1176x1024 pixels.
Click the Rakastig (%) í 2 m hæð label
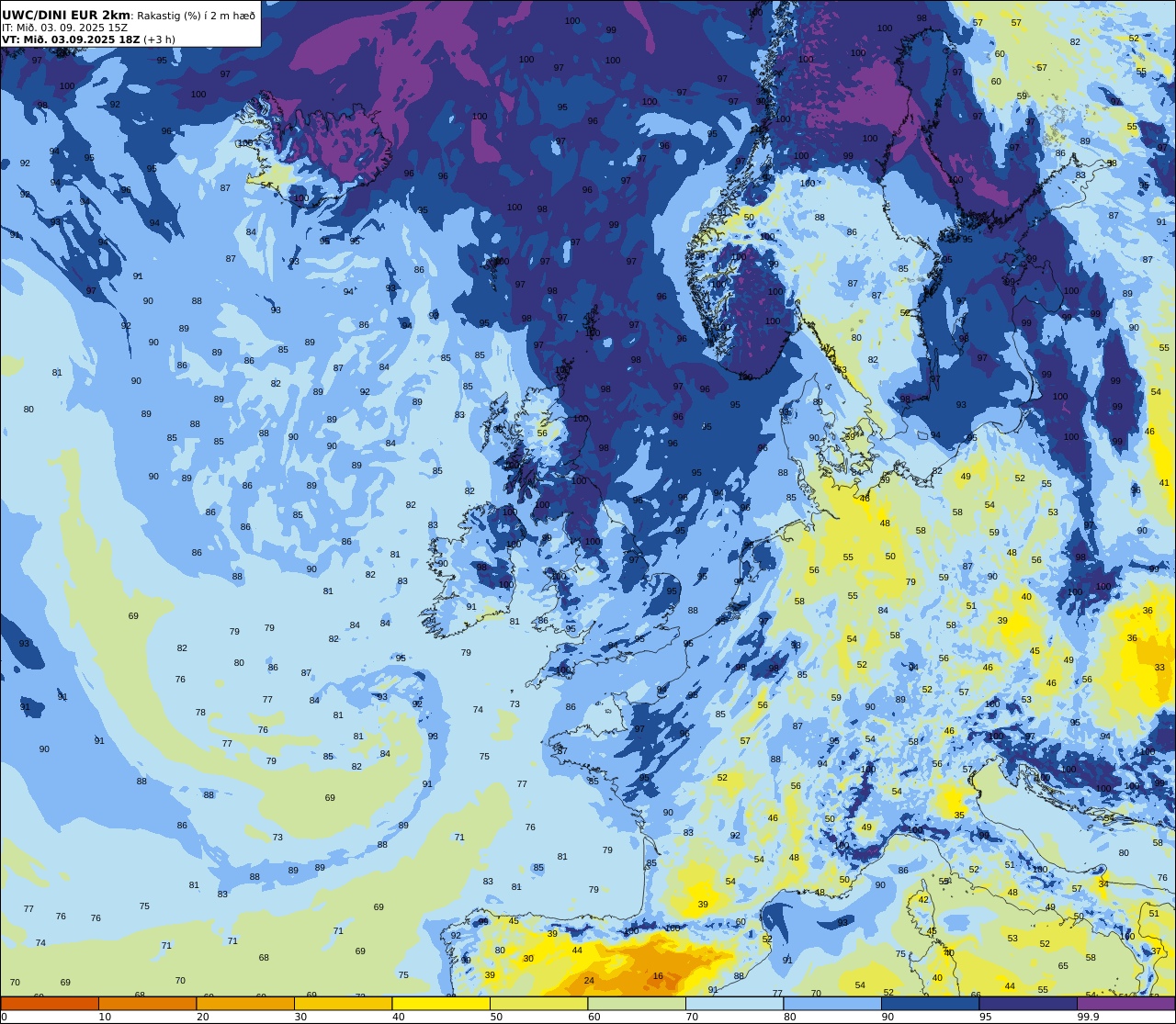coord(197,16)
